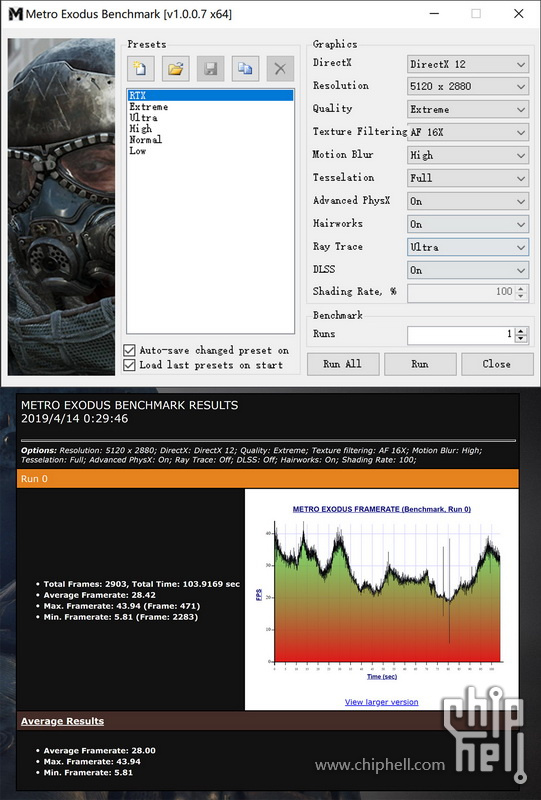The height and width of the screenshot is (800, 541).
Task: Click the Close button
Action: [x=497, y=364]
